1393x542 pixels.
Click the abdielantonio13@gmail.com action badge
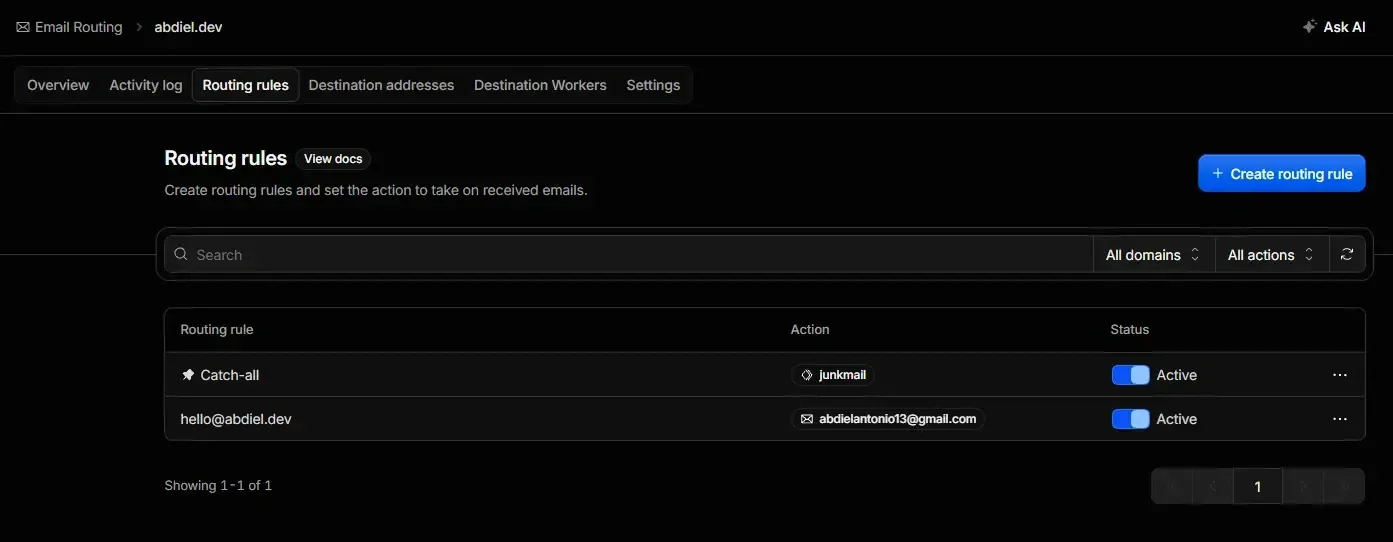[x=888, y=419]
